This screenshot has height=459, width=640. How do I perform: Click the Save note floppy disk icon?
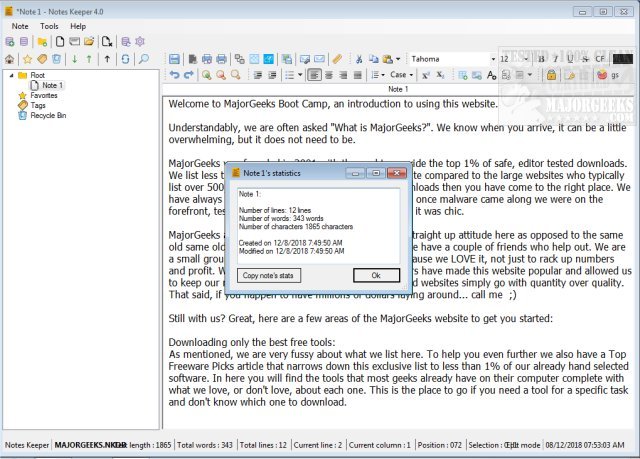click(x=174, y=59)
